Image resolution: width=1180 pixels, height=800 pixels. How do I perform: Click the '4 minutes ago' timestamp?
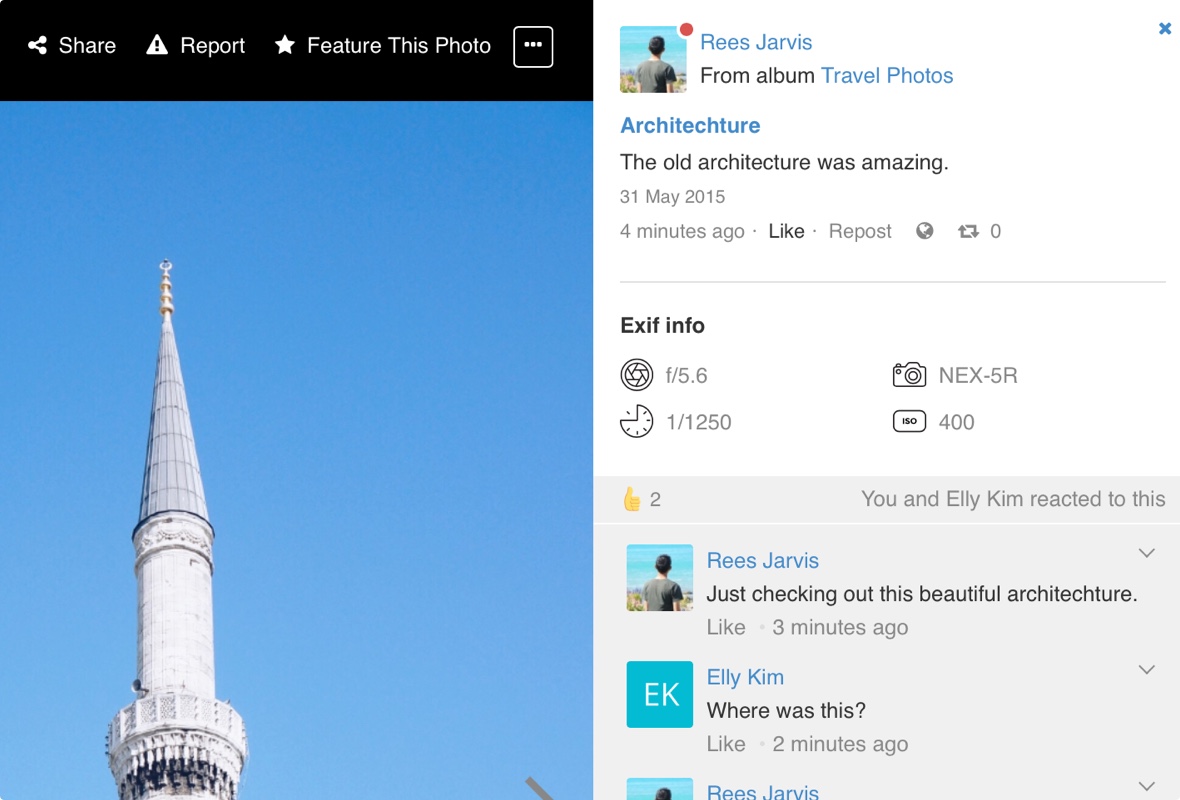click(682, 231)
